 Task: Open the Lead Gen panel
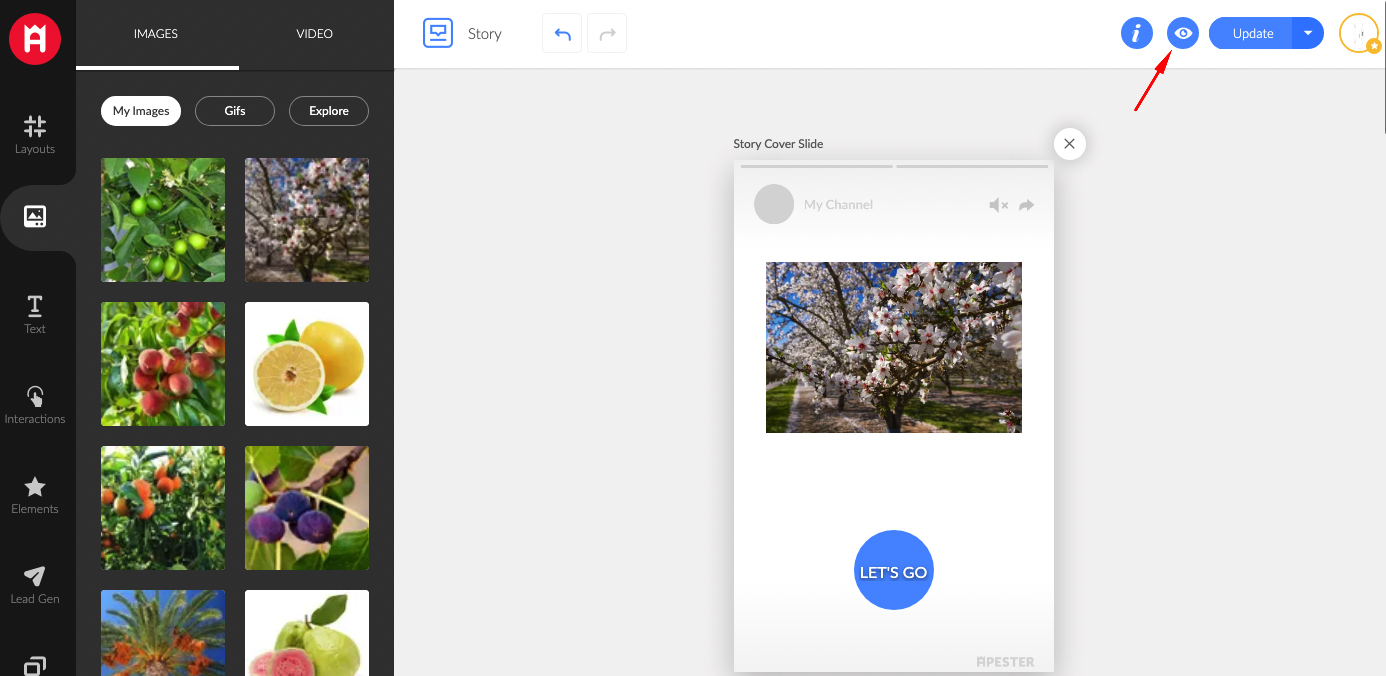pyautogui.click(x=35, y=585)
